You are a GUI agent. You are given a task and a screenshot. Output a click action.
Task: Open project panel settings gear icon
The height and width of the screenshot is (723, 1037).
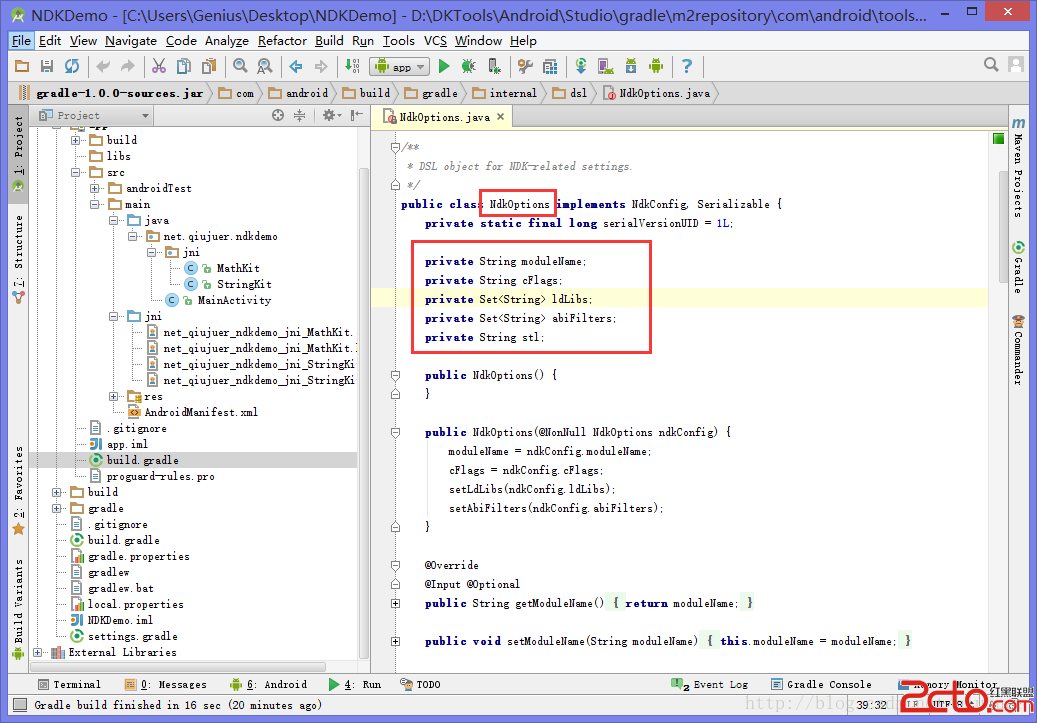(x=326, y=116)
